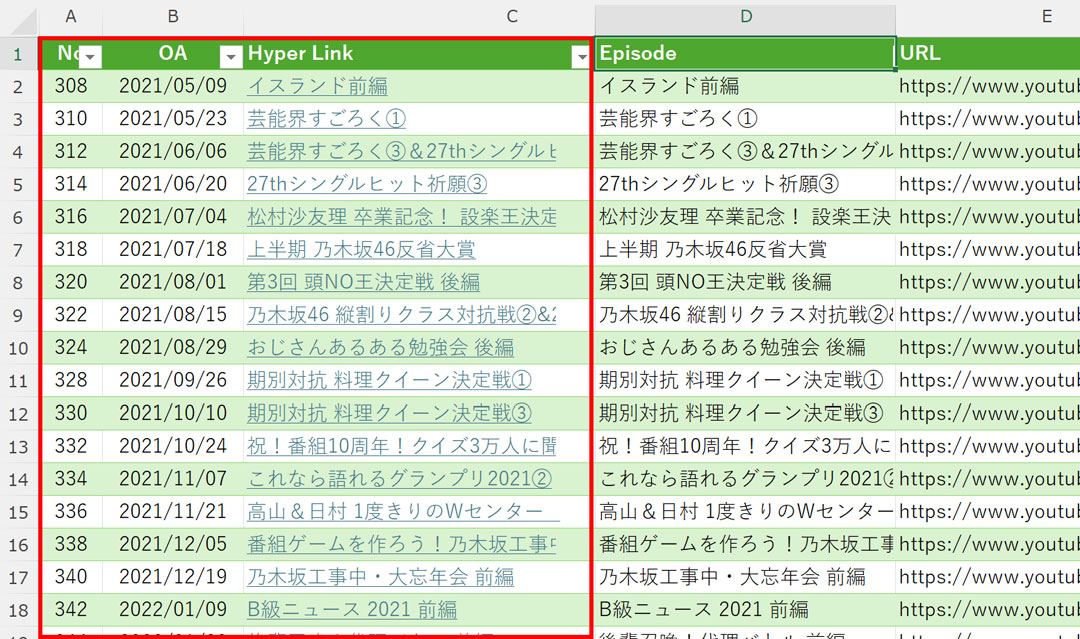Select the entire row 10
Image resolution: width=1080 pixels, height=639 pixels.
click(x=18, y=348)
